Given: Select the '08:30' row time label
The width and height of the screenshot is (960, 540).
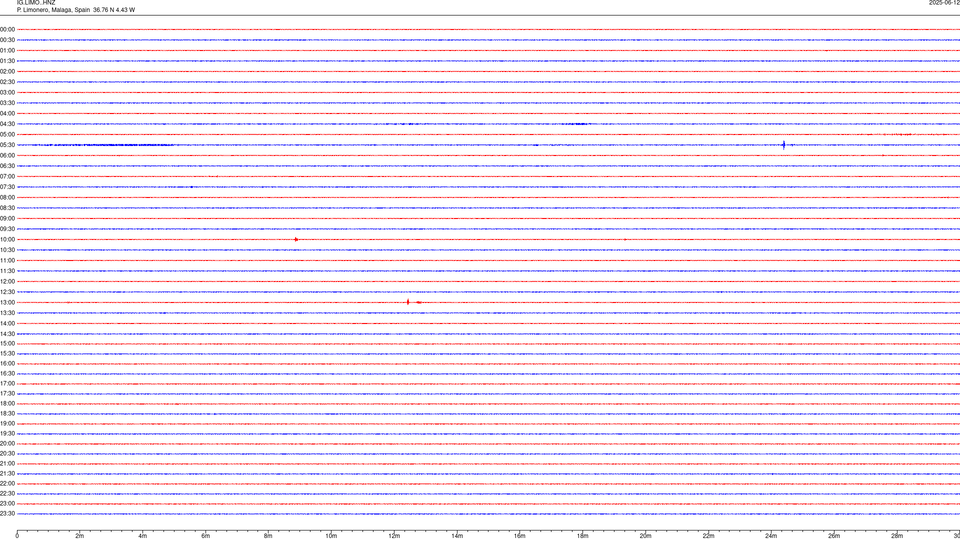Looking at the screenshot, I should tap(7, 208).
